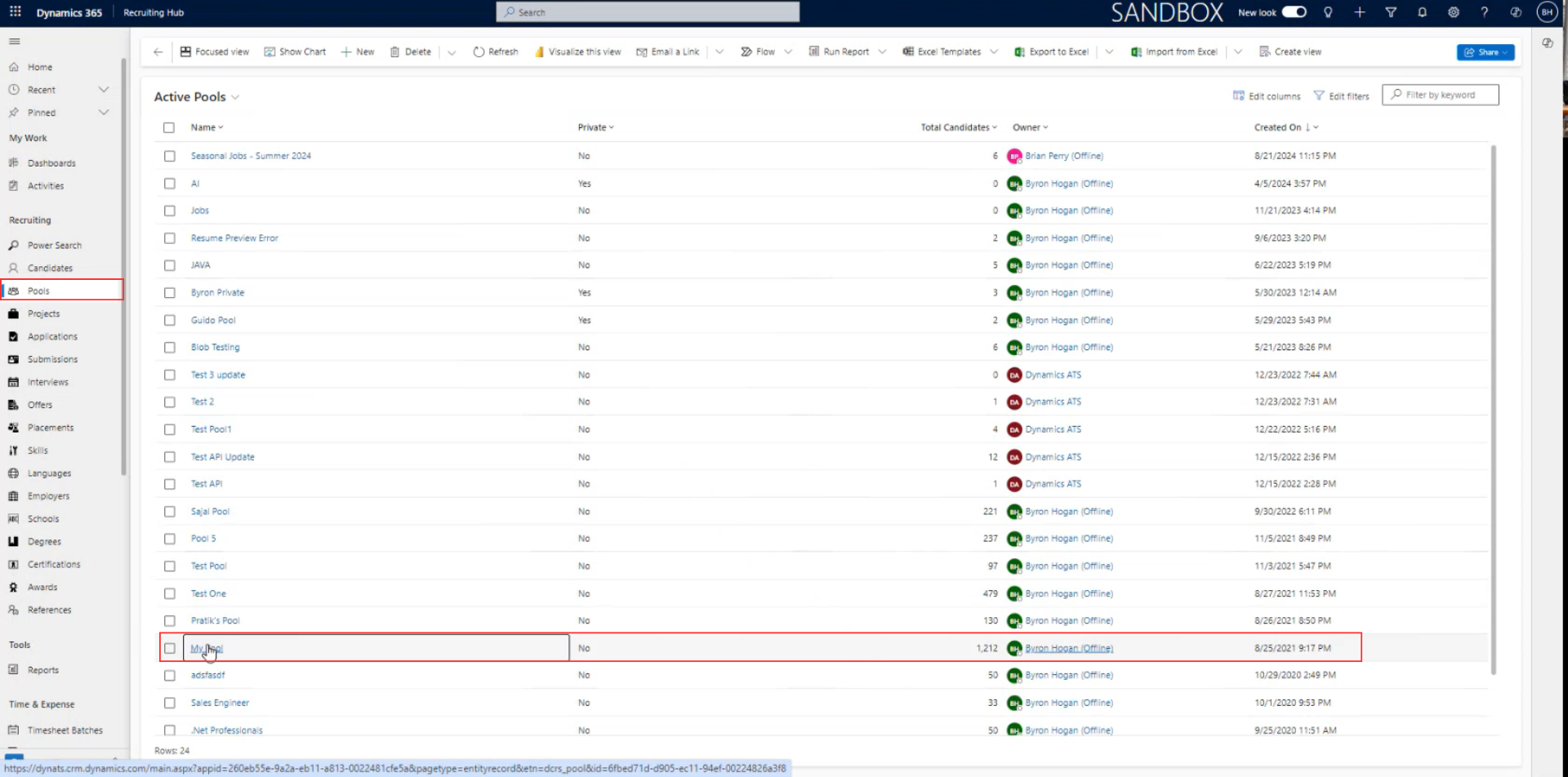Screen dimensions: 1568x777
Task: Open the settings gear icon
Action: 1453,12
